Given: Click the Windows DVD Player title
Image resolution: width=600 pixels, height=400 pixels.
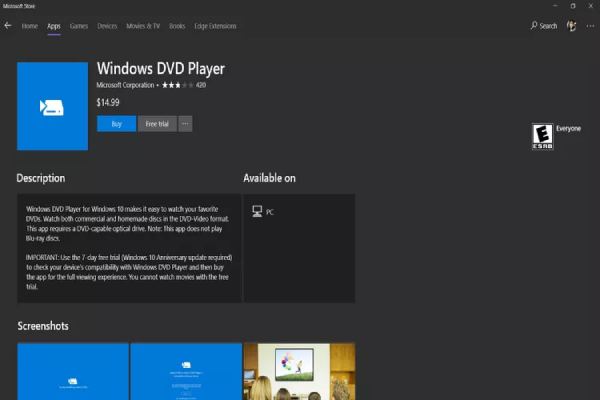Looking at the screenshot, I should pos(161,69).
